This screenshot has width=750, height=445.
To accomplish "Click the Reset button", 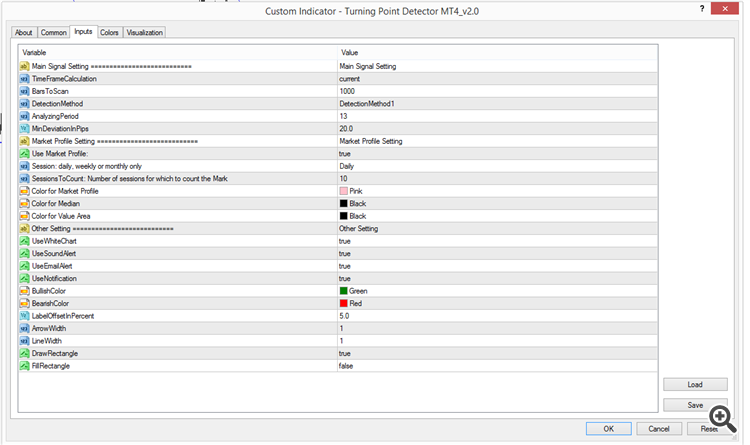I will (709, 429).
